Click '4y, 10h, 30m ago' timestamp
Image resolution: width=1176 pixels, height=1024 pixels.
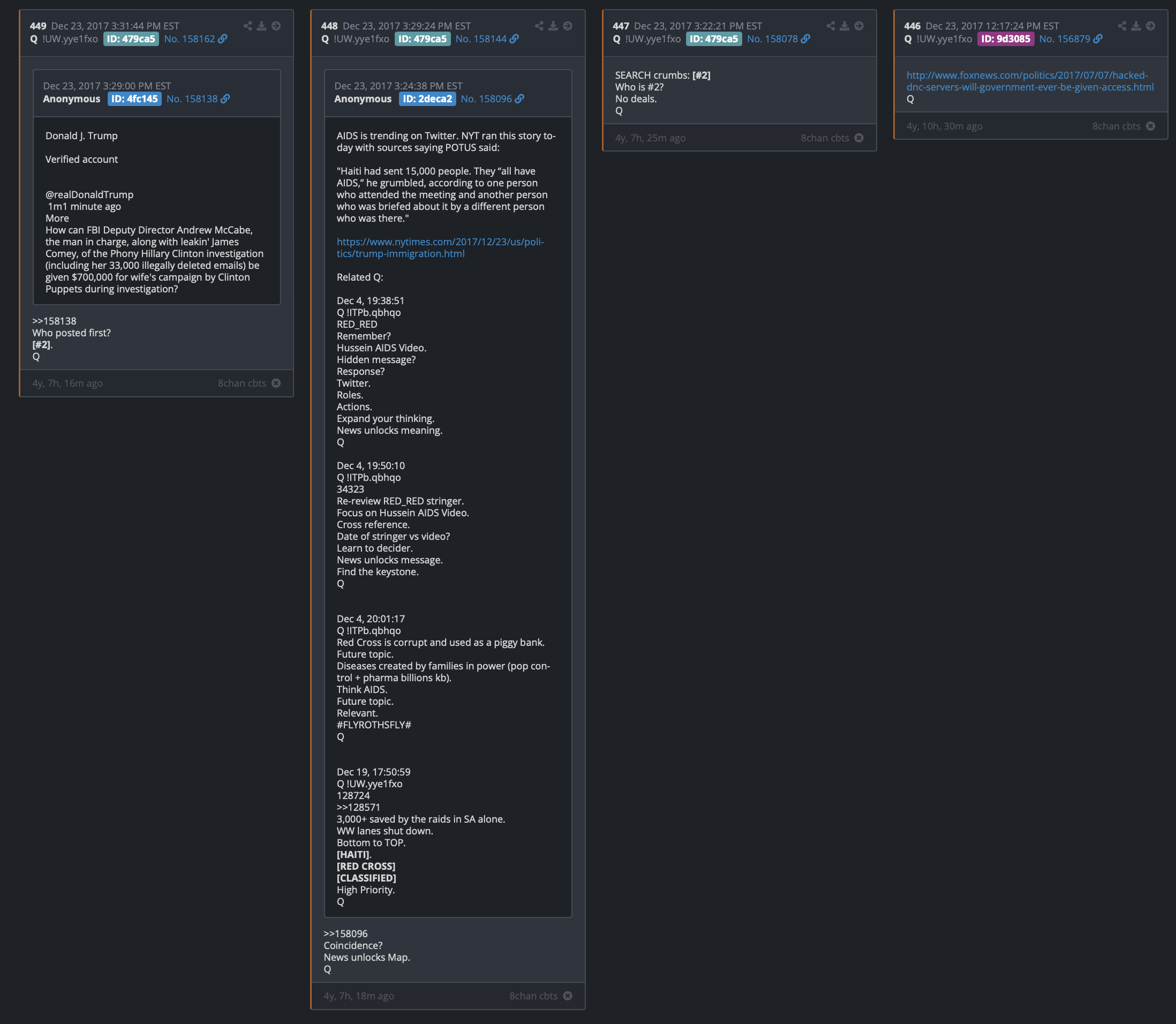pos(945,126)
